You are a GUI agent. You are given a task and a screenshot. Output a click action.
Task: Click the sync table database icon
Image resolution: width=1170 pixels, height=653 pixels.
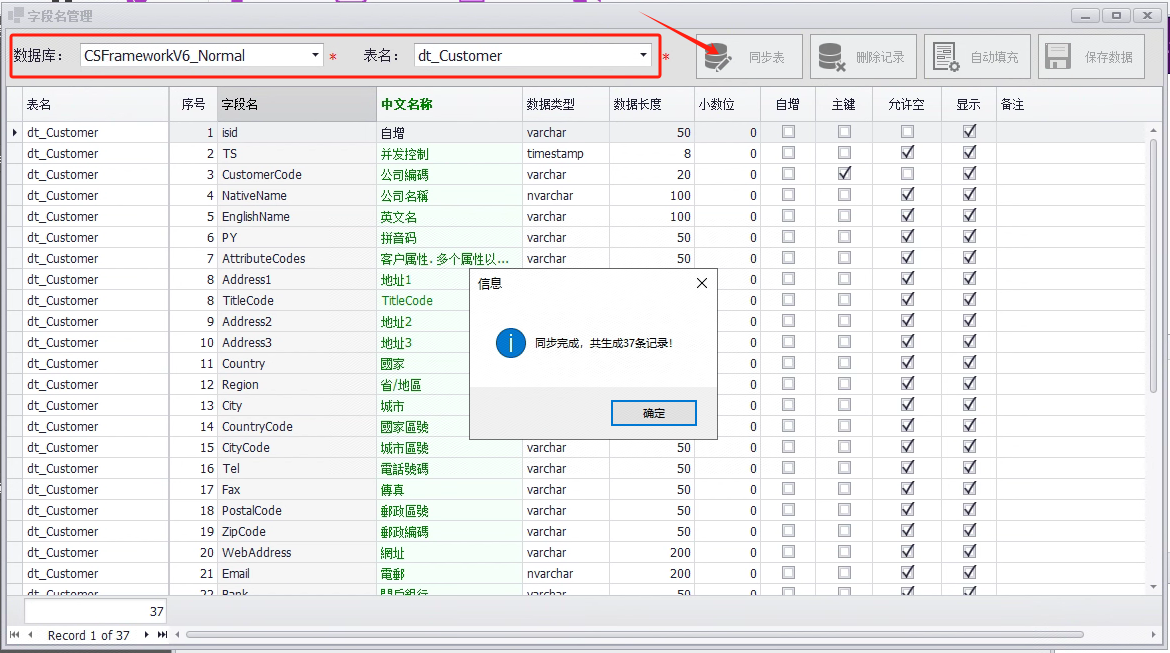point(718,57)
